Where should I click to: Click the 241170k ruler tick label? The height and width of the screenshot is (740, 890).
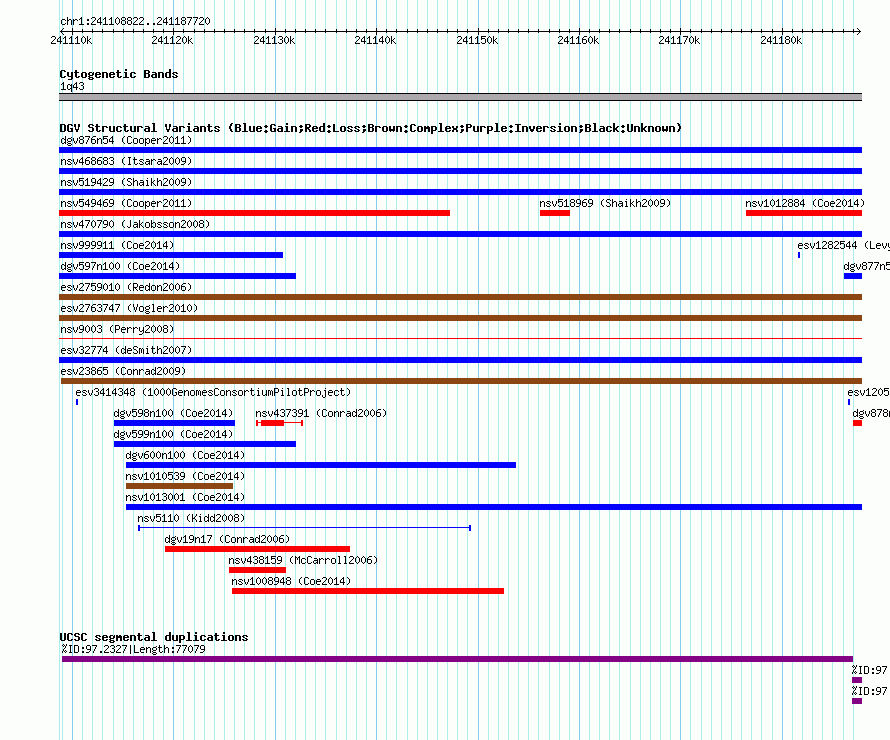click(679, 40)
